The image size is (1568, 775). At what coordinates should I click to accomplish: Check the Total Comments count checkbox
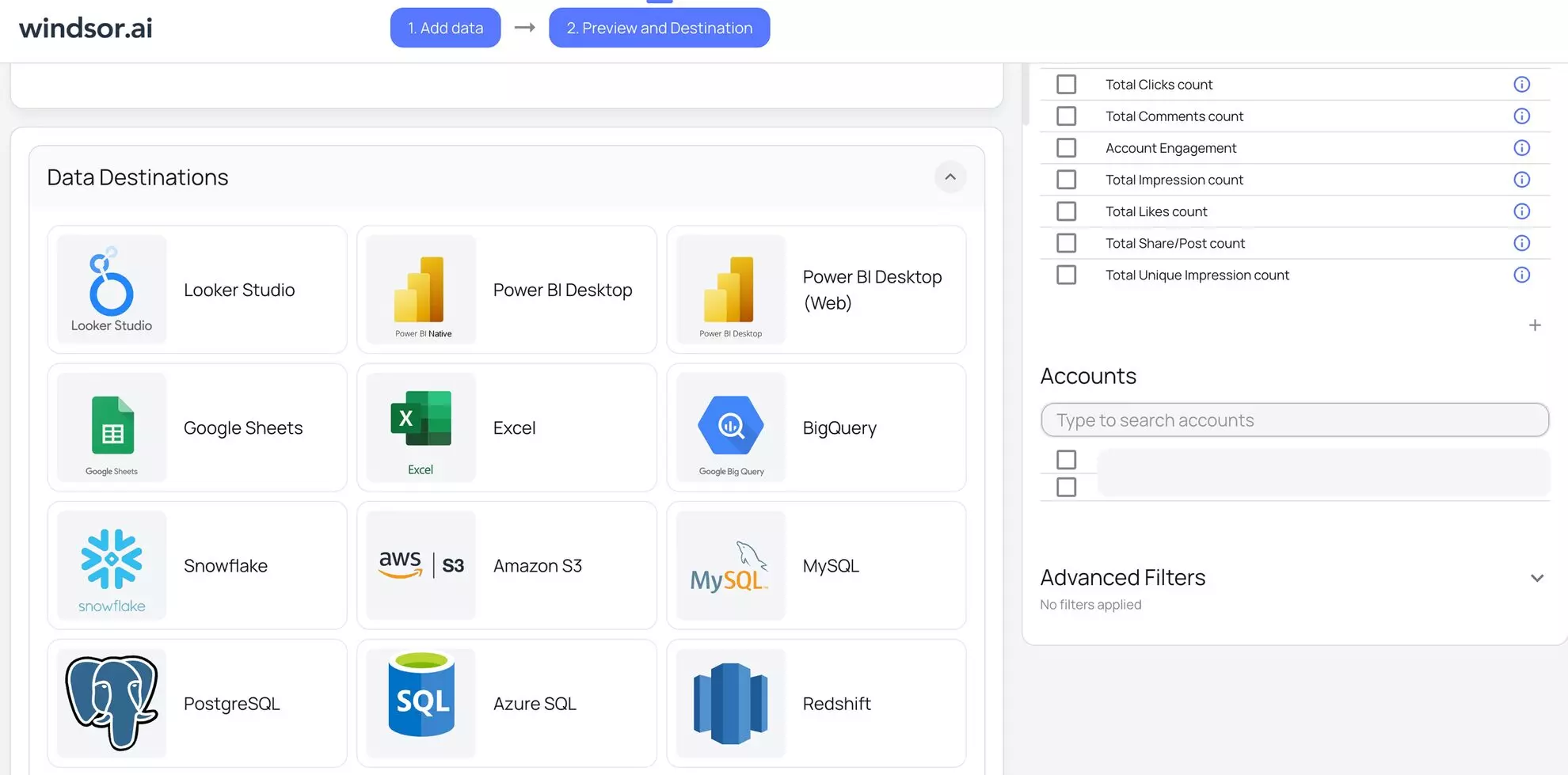coord(1067,116)
